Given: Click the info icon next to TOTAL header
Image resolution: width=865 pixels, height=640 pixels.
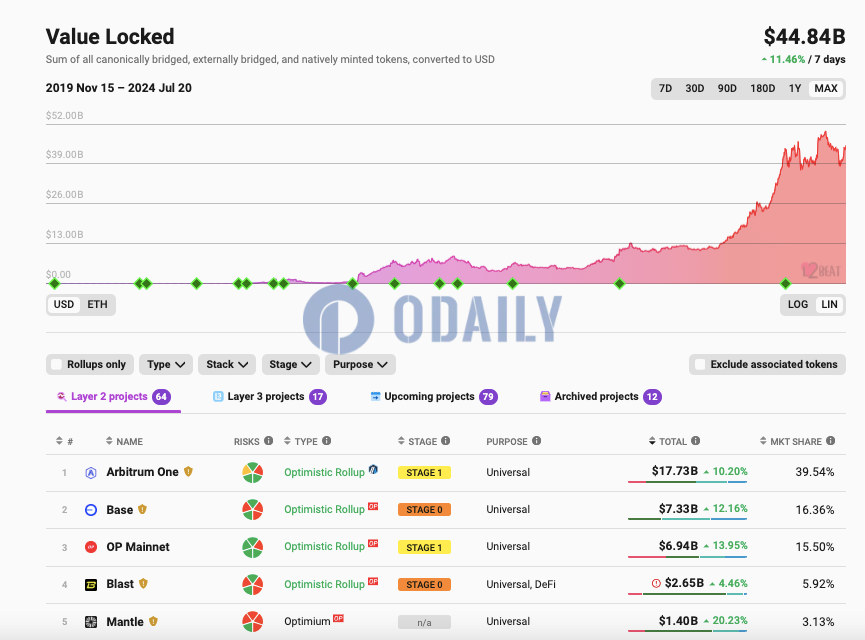Looking at the screenshot, I should click(x=696, y=440).
